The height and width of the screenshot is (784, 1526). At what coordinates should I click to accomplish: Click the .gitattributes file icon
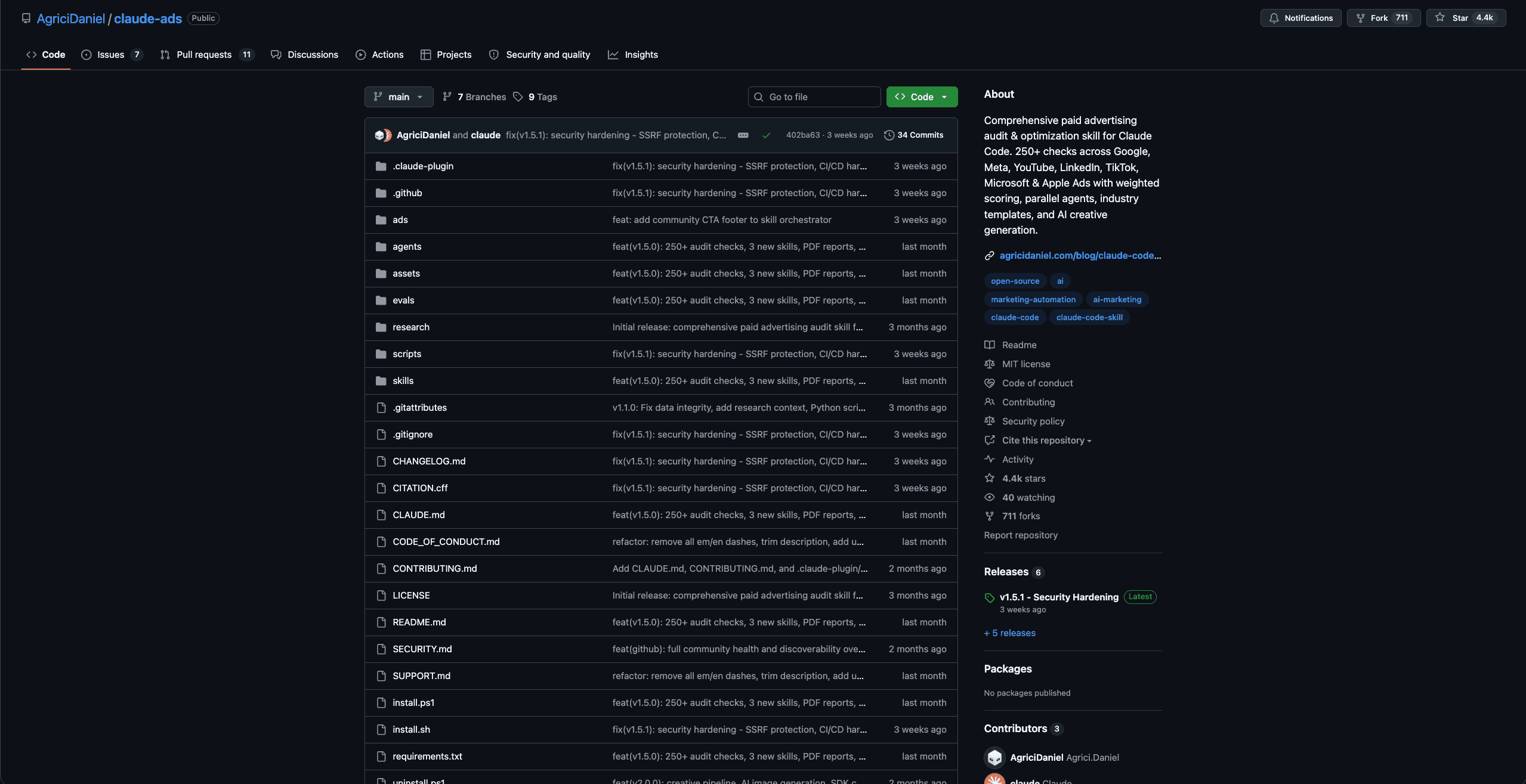pos(381,407)
